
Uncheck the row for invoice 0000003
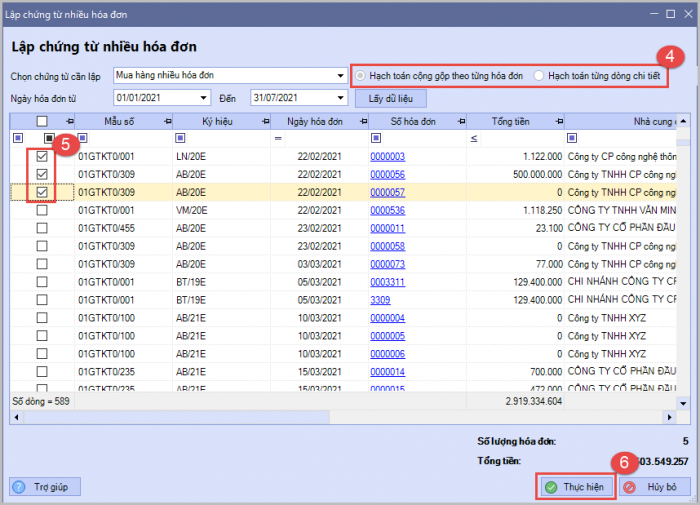42,157
